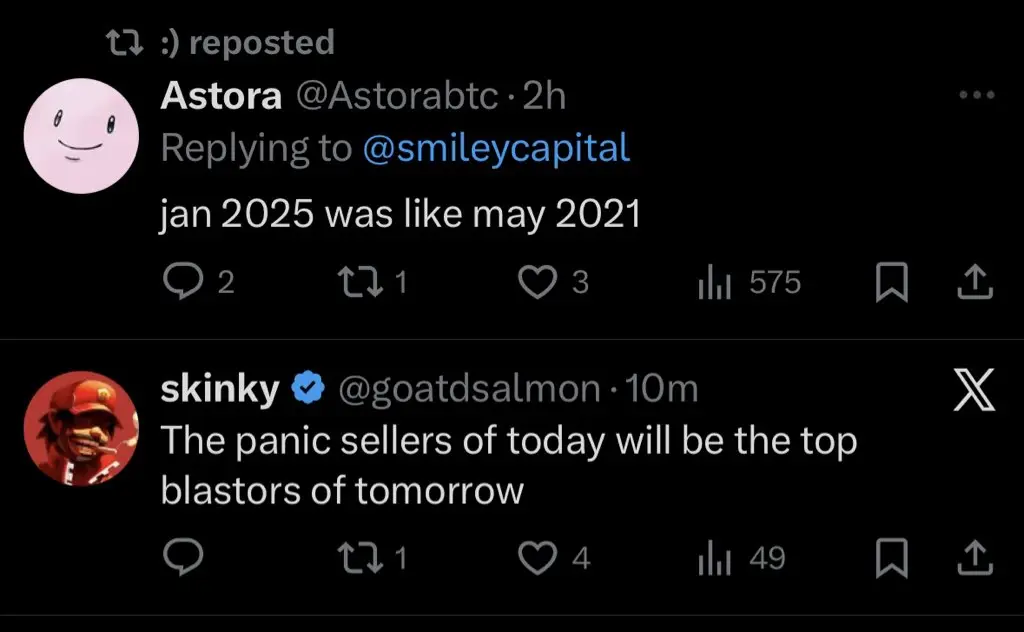Bookmark Astora's tweet
This screenshot has width=1024, height=632.
point(889,284)
